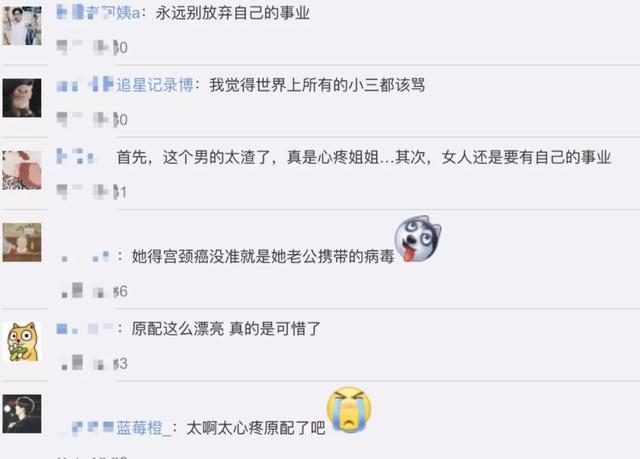Click like count 3 under 原配这么漂亮 comment
Screen dimensions: 640x459
pos(121,364)
